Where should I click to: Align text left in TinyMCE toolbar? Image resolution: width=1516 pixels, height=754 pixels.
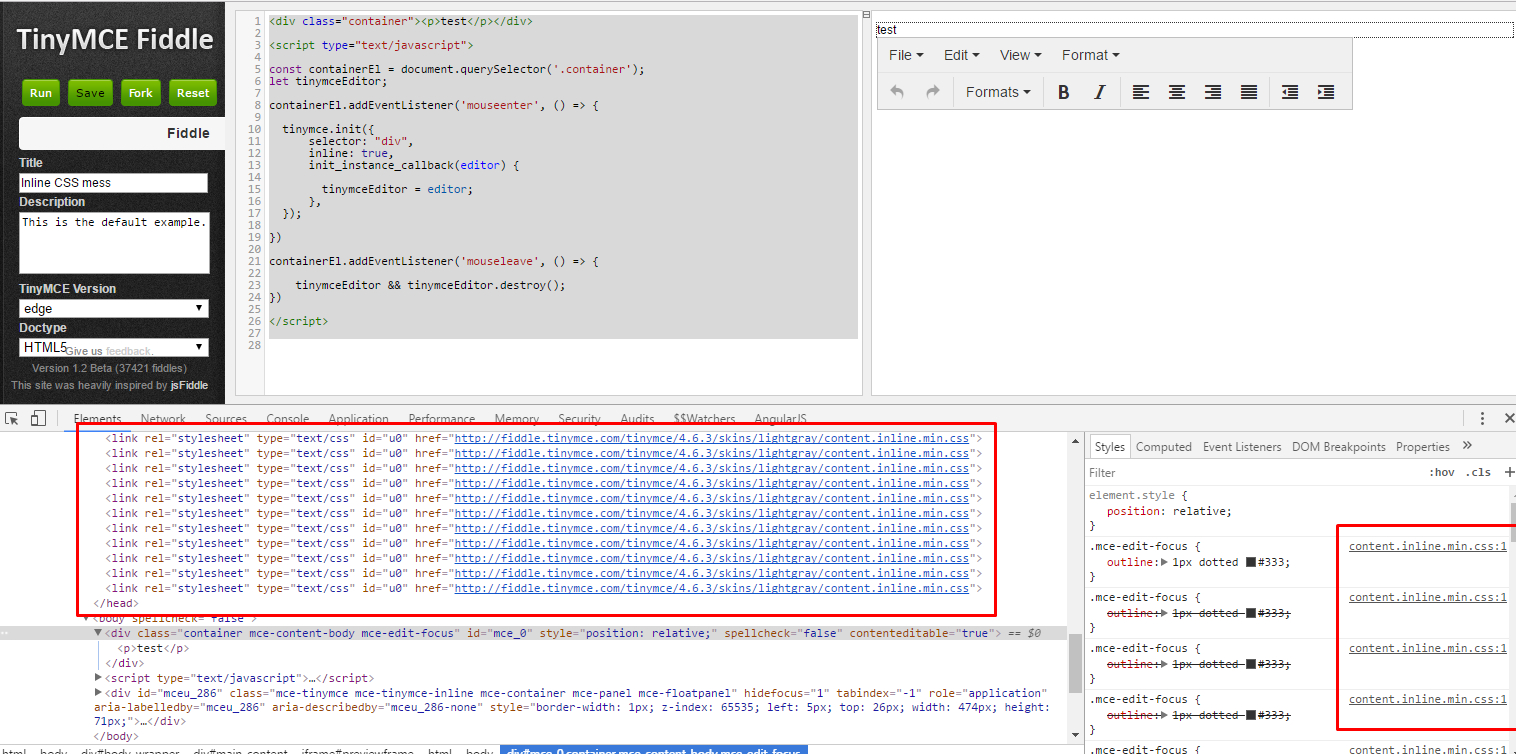point(1141,92)
